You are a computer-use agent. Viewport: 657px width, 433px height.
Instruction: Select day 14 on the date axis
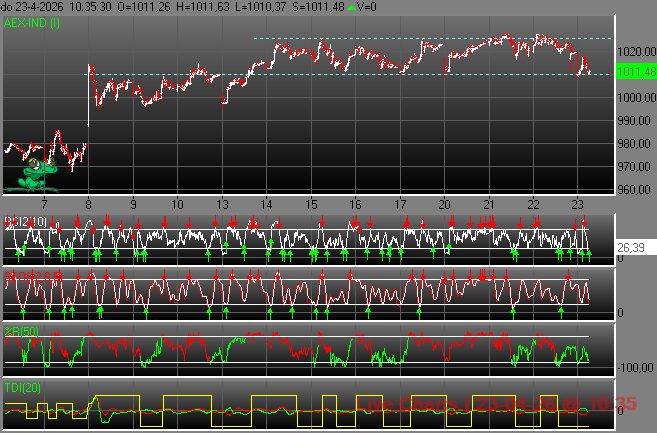click(266, 203)
